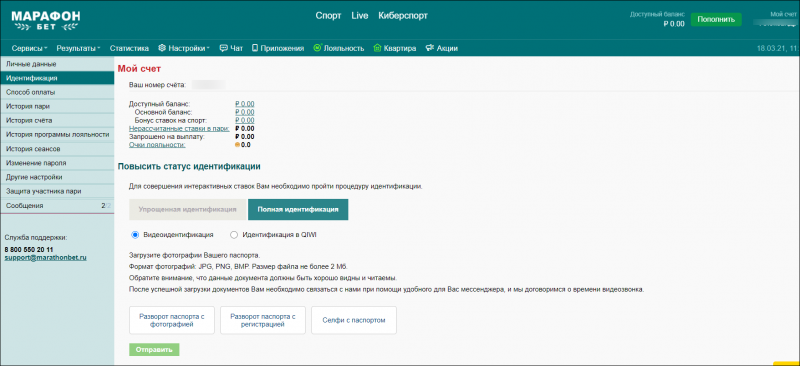800x366 pixels.
Task: Click the gear icon beside Настройки
Action: (x=162, y=48)
